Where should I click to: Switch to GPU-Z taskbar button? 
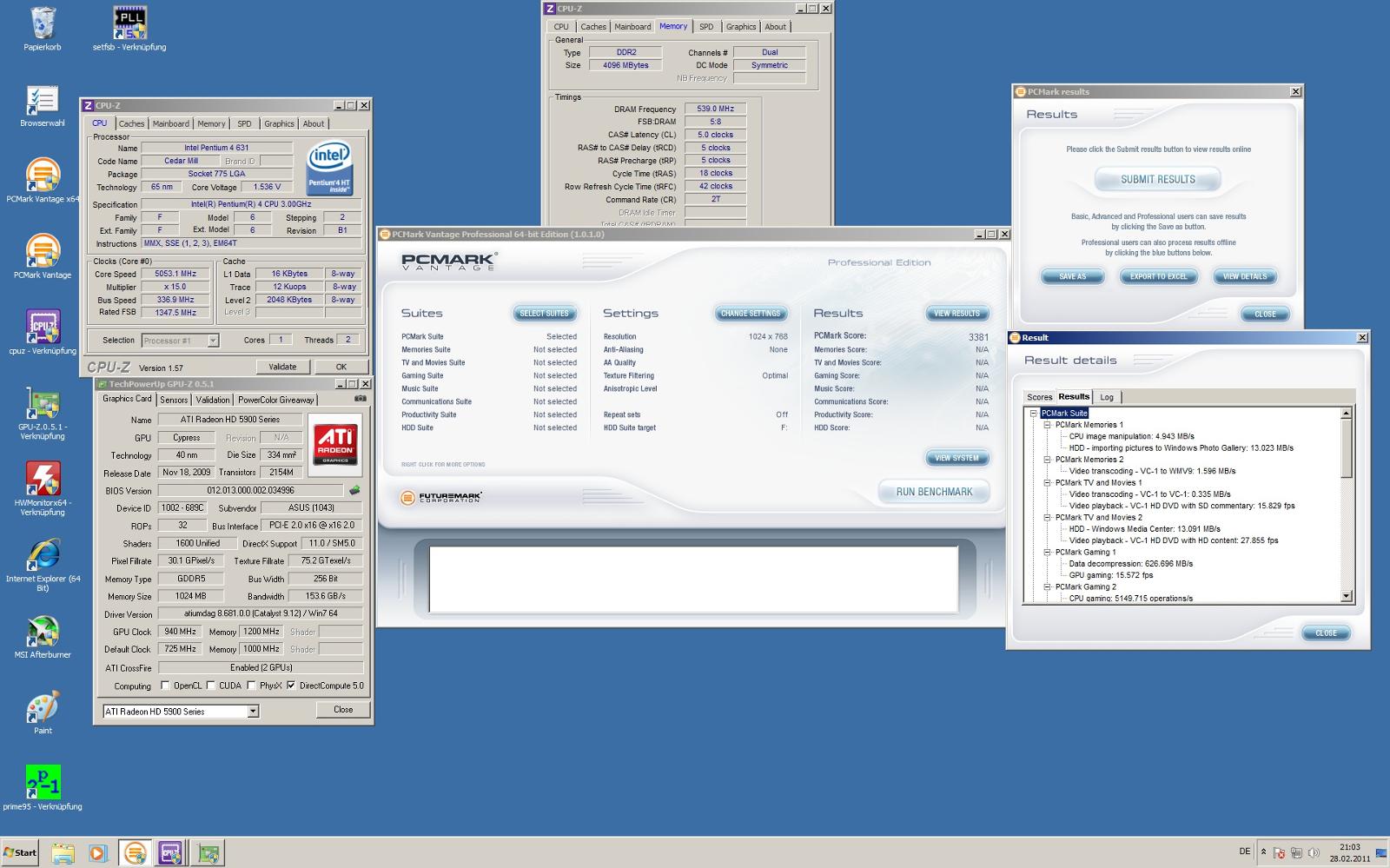coord(207,853)
